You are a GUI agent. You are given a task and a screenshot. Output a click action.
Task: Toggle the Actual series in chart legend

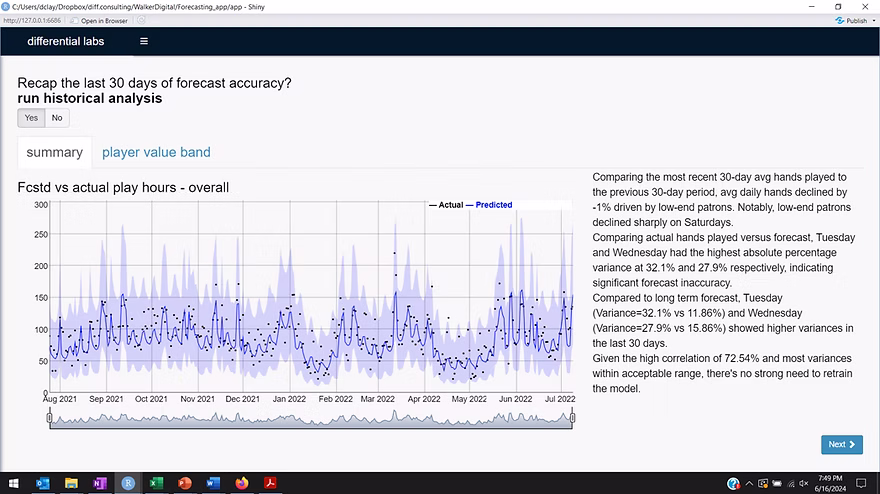point(446,205)
